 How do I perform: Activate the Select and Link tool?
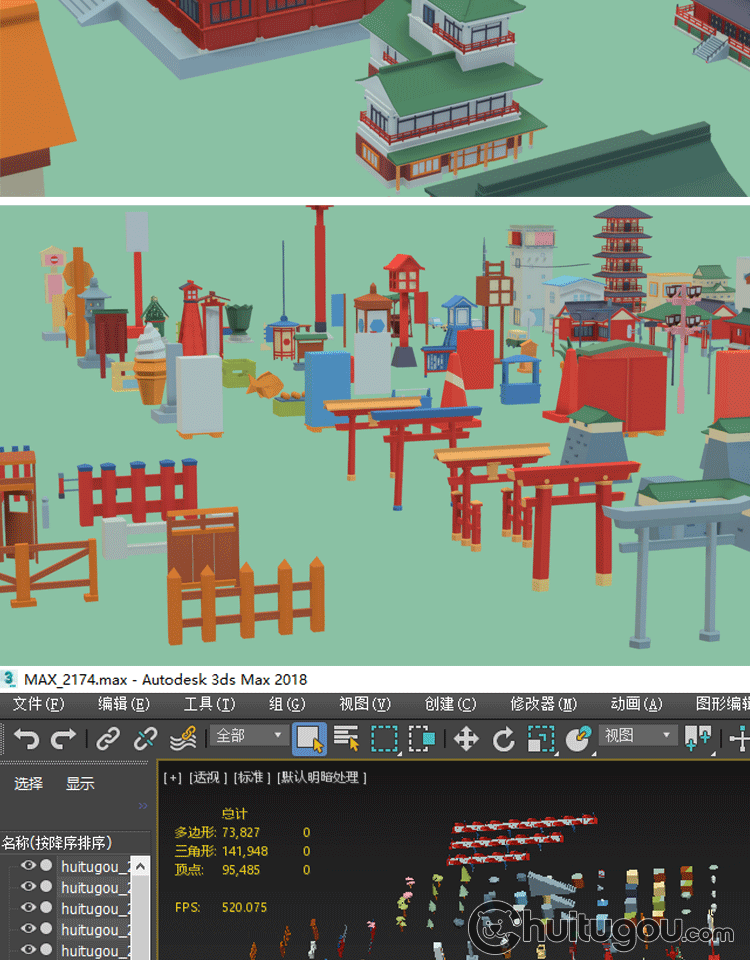pos(108,739)
